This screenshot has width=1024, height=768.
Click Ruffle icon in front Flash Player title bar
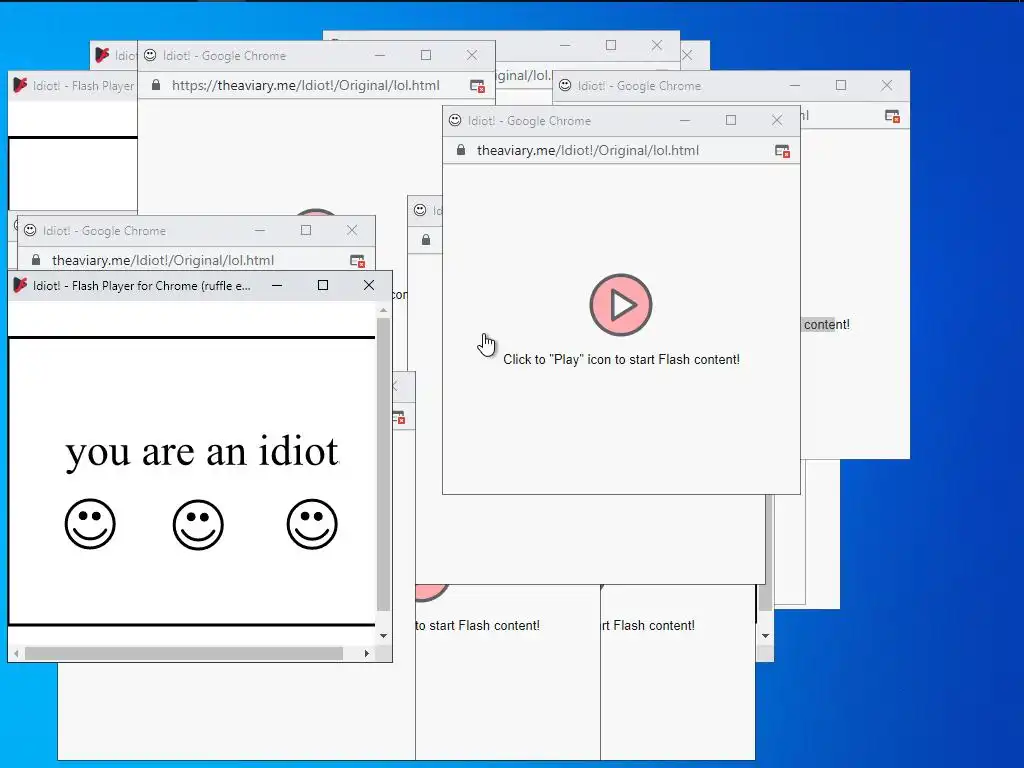20,285
